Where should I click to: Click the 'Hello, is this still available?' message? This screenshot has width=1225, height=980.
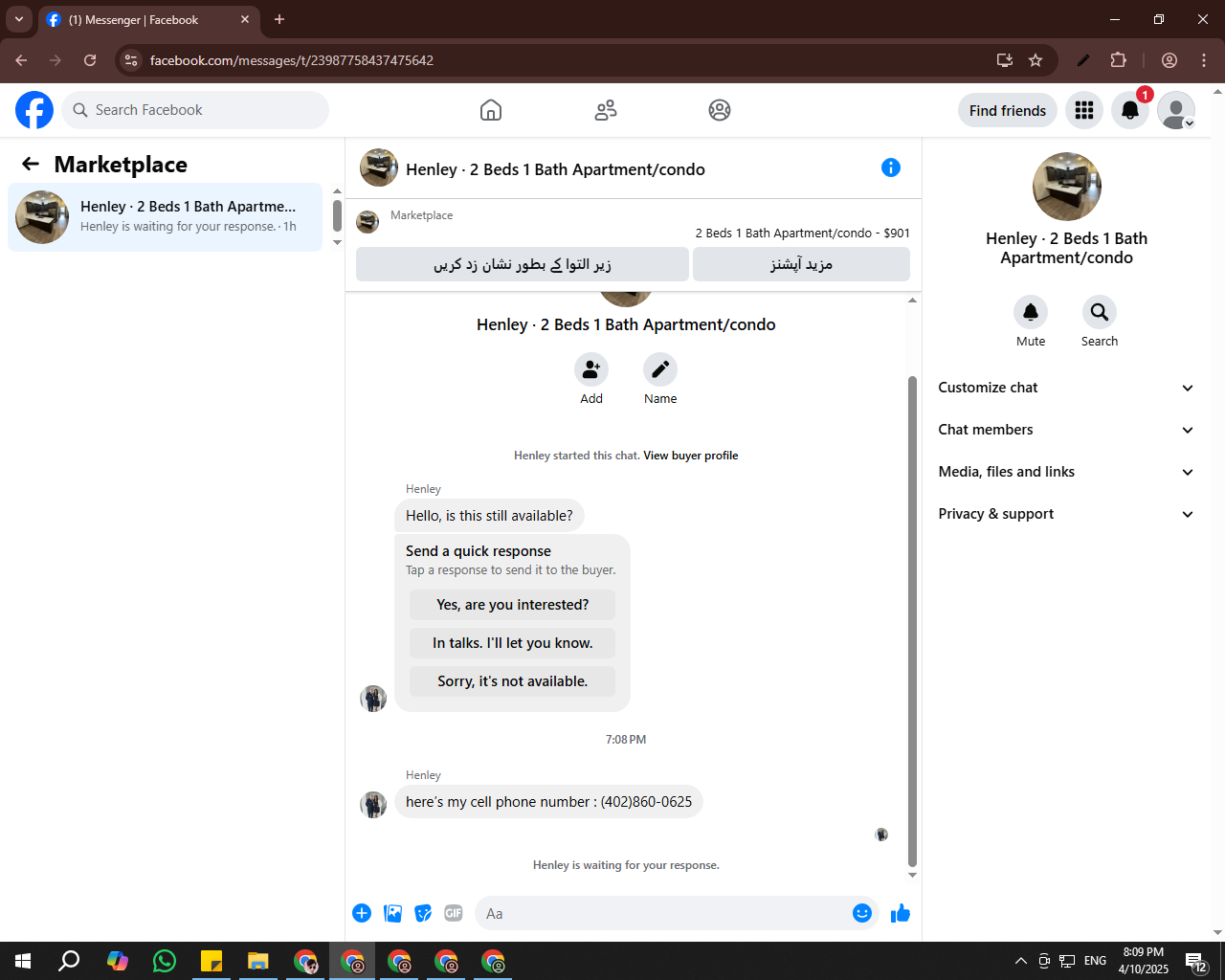coord(489,516)
